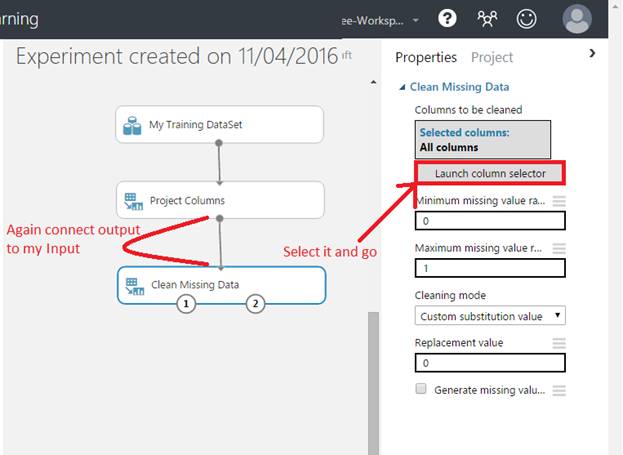Open Generate missing value options menu icon

click(559, 391)
